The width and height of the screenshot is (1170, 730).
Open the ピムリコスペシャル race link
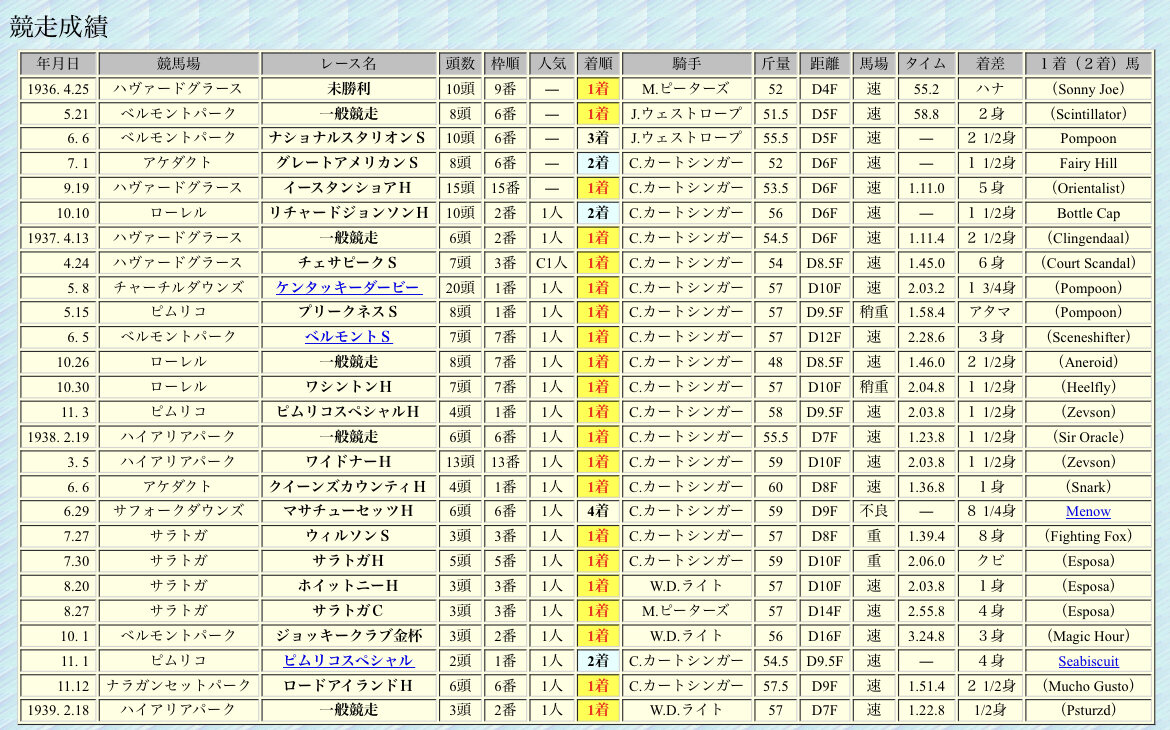[x=348, y=661]
